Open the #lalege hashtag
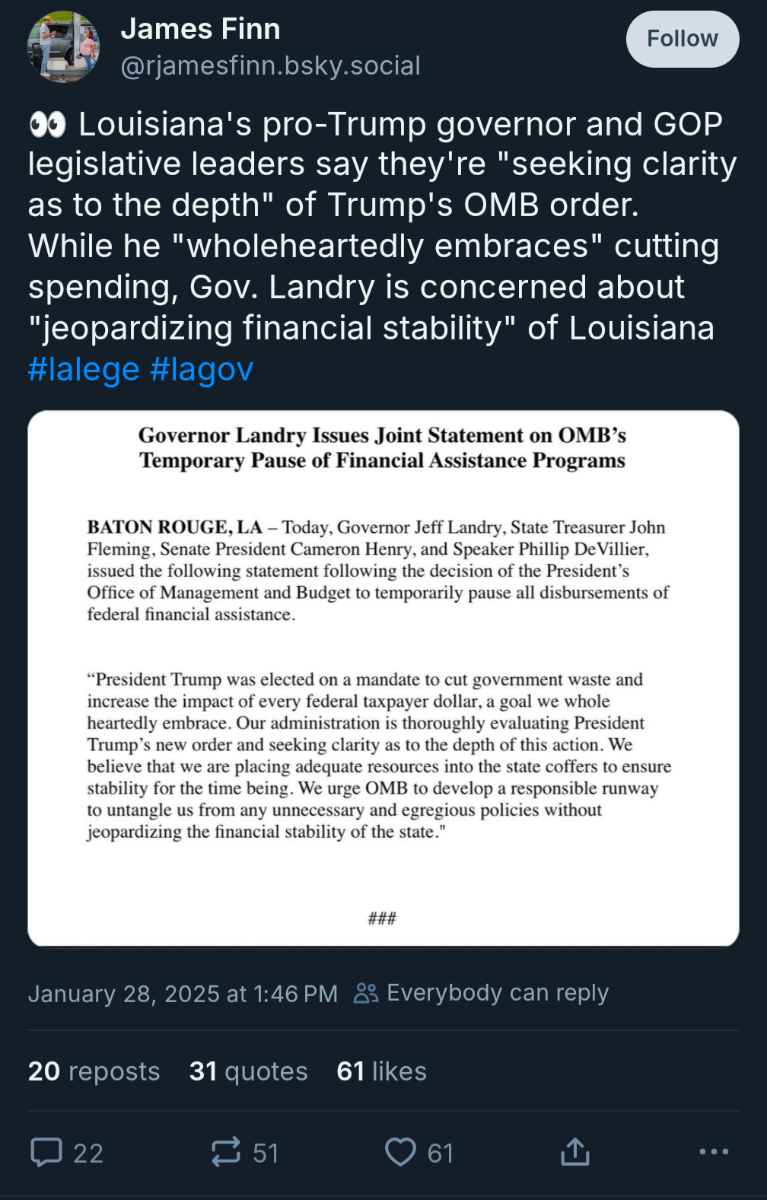 [83, 370]
